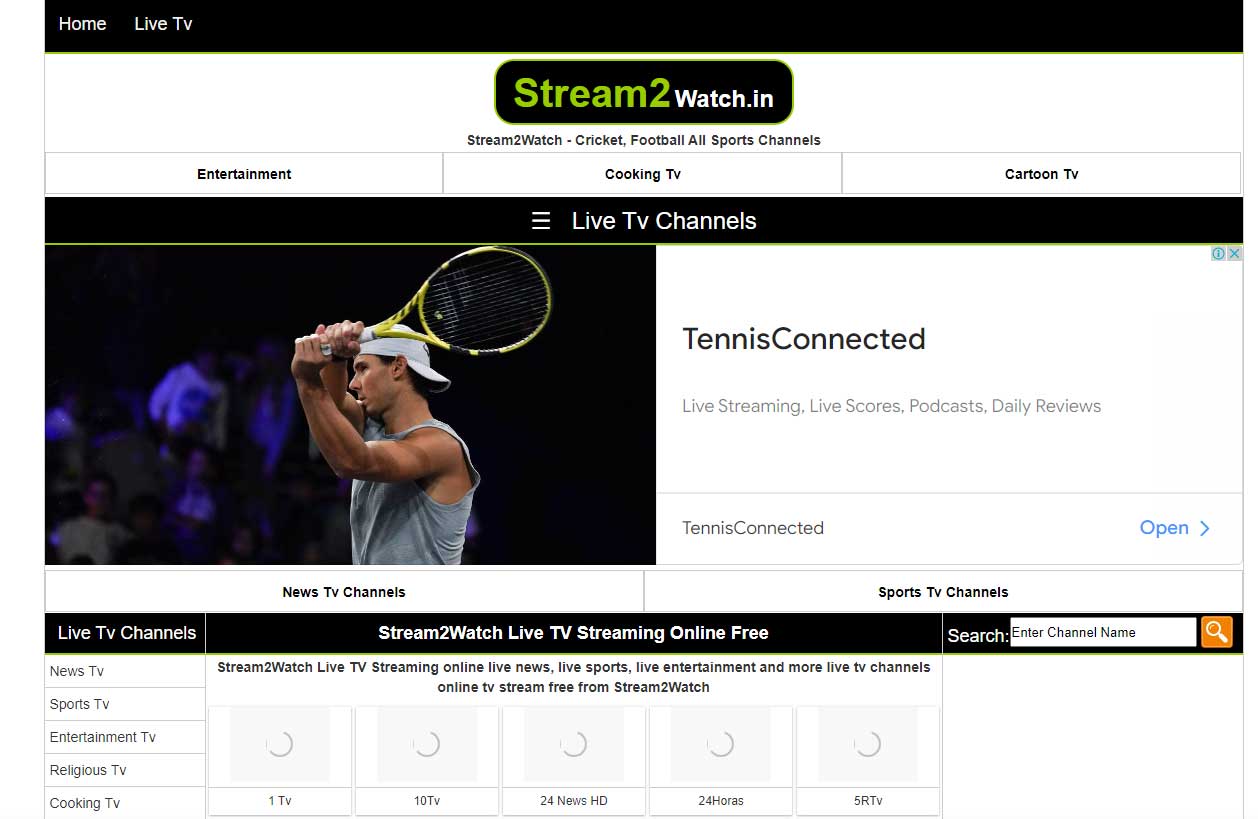This screenshot has height=819, width=1258.
Task: Click the large TennisConnected ad headline
Action: (x=804, y=339)
